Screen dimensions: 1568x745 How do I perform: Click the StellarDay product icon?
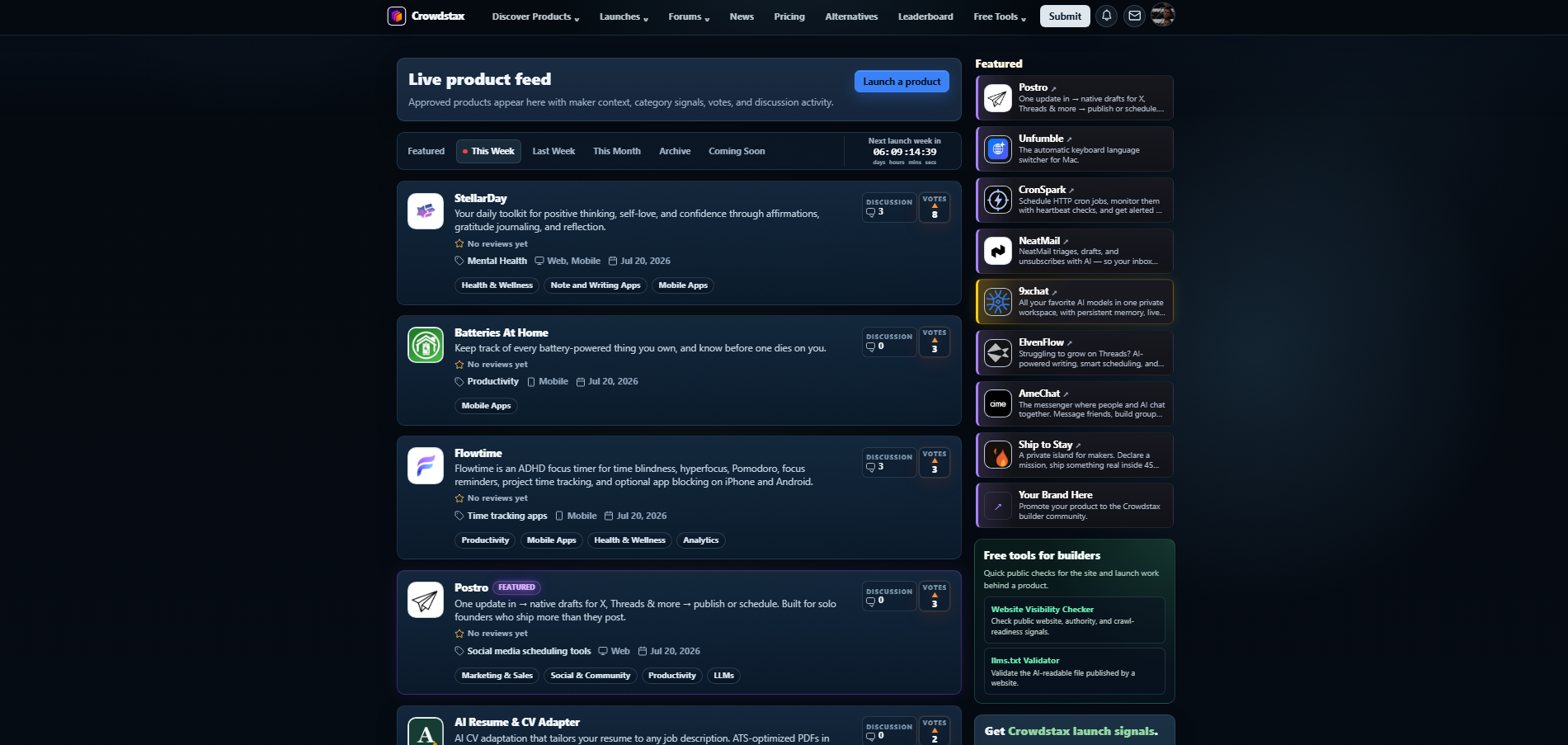pos(426,211)
